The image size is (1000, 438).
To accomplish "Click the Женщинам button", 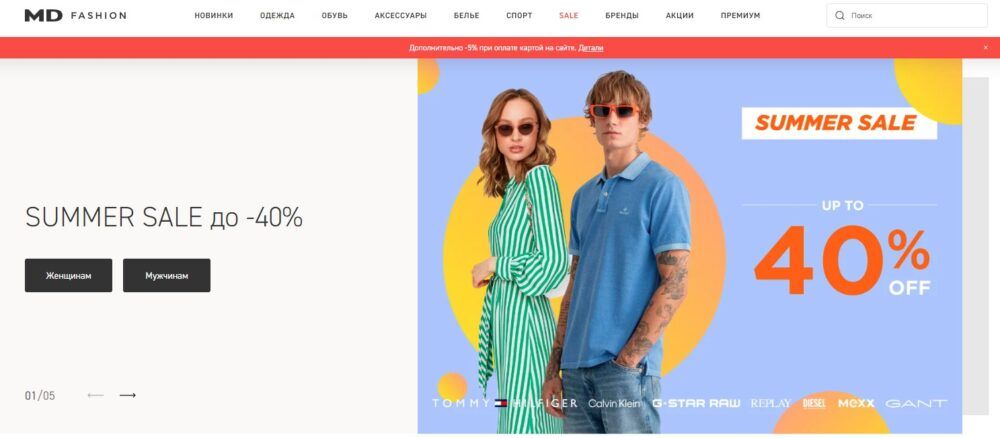I will (68, 275).
